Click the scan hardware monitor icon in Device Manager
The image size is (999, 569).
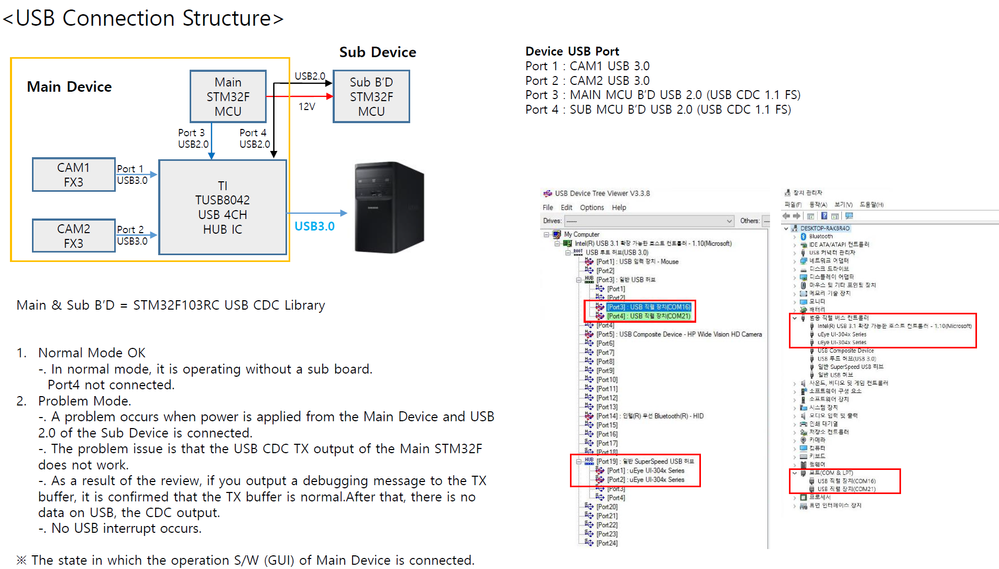(849, 216)
